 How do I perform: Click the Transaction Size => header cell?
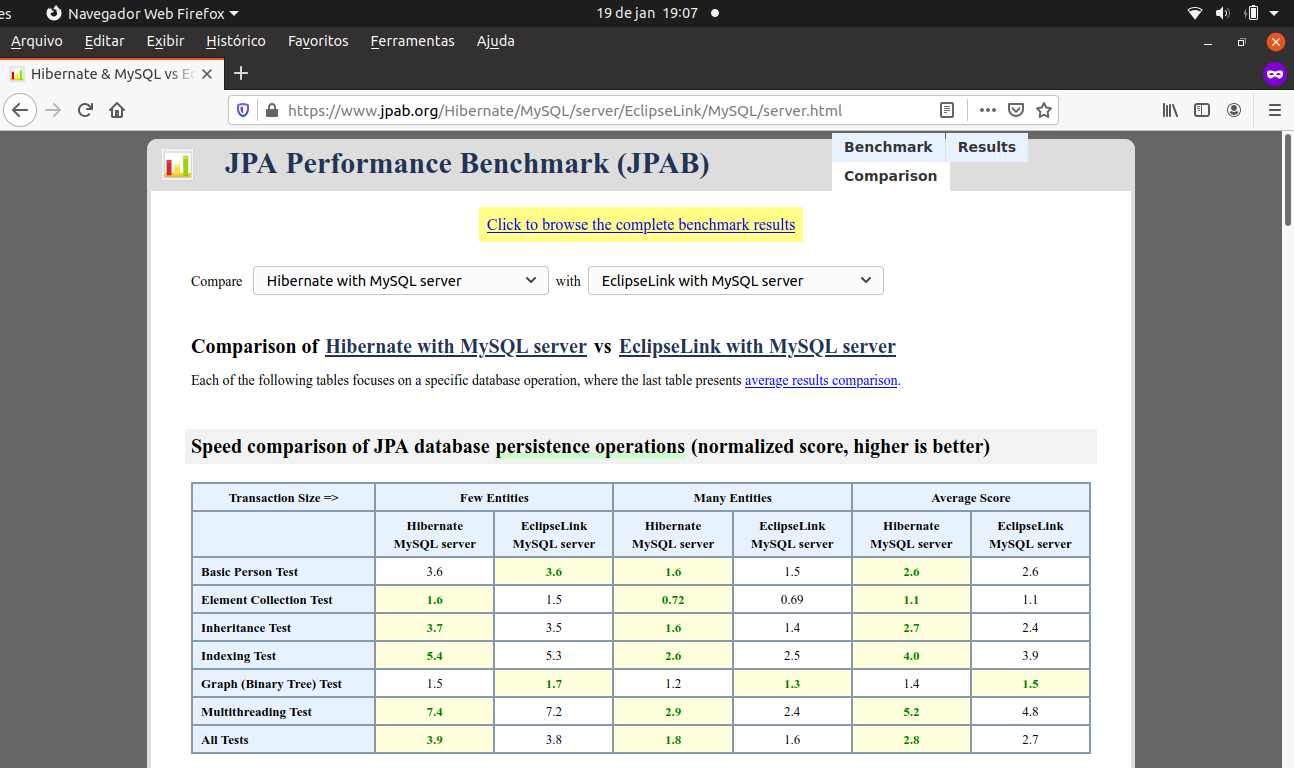pyautogui.click(x=283, y=498)
